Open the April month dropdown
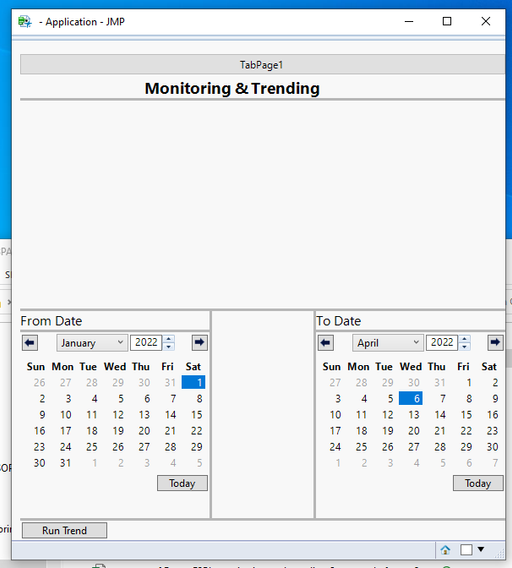 (x=388, y=343)
